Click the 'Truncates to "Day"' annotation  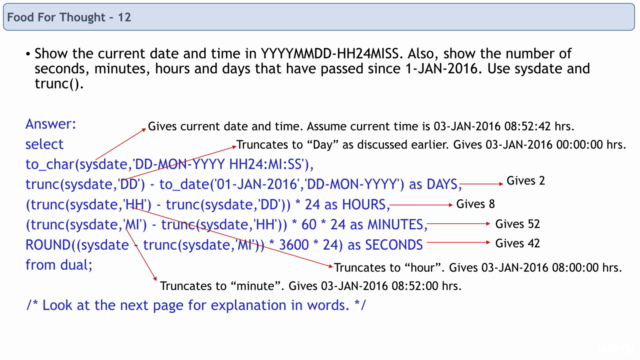pos(431,144)
